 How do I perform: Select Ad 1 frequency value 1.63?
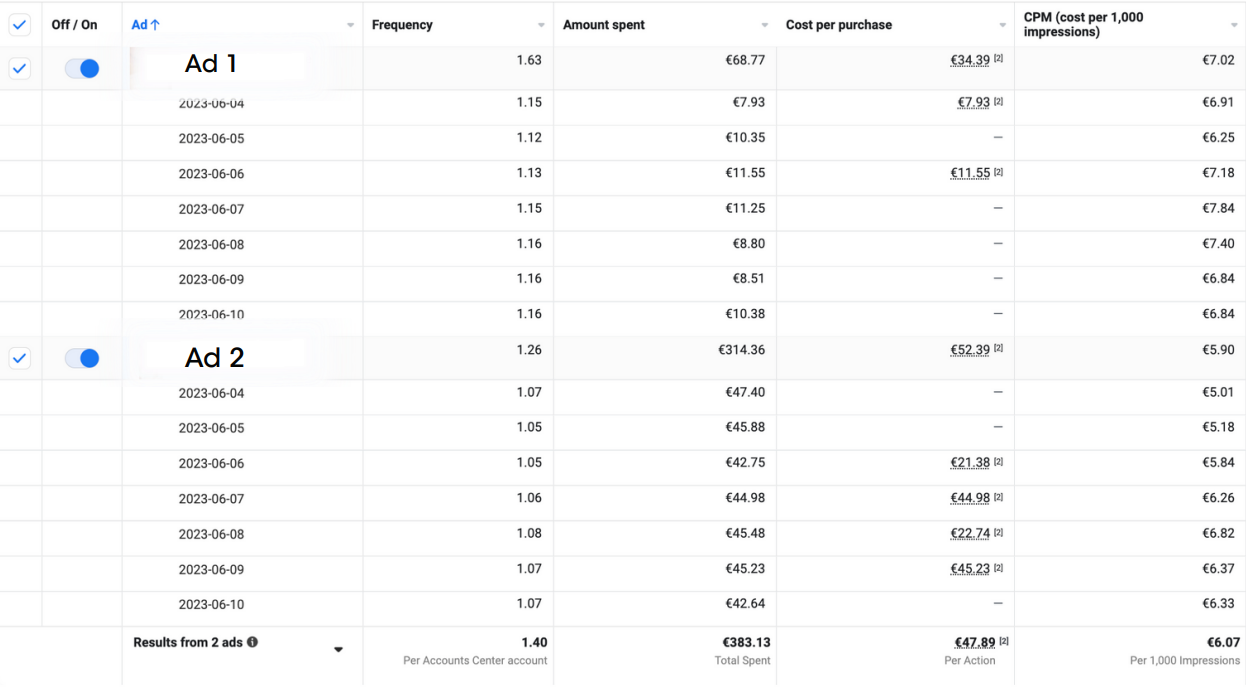pyautogui.click(x=529, y=60)
